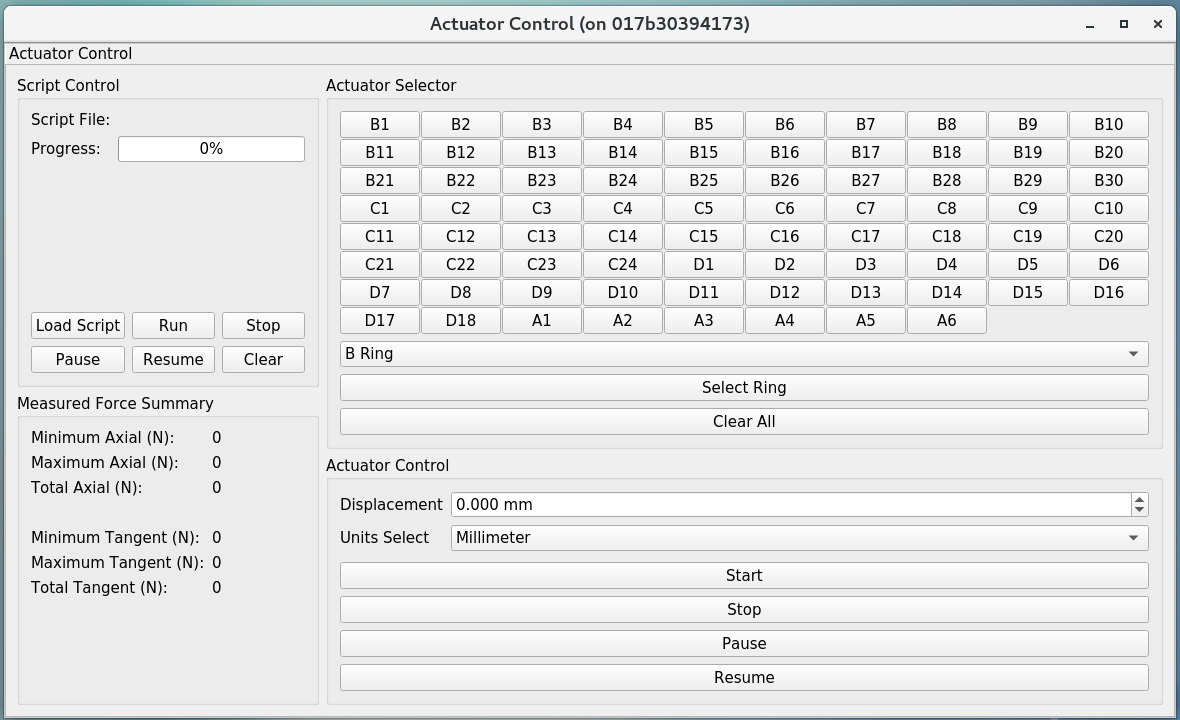Start the actuator movement
Viewport: 1180px width, 720px height.
(743, 576)
